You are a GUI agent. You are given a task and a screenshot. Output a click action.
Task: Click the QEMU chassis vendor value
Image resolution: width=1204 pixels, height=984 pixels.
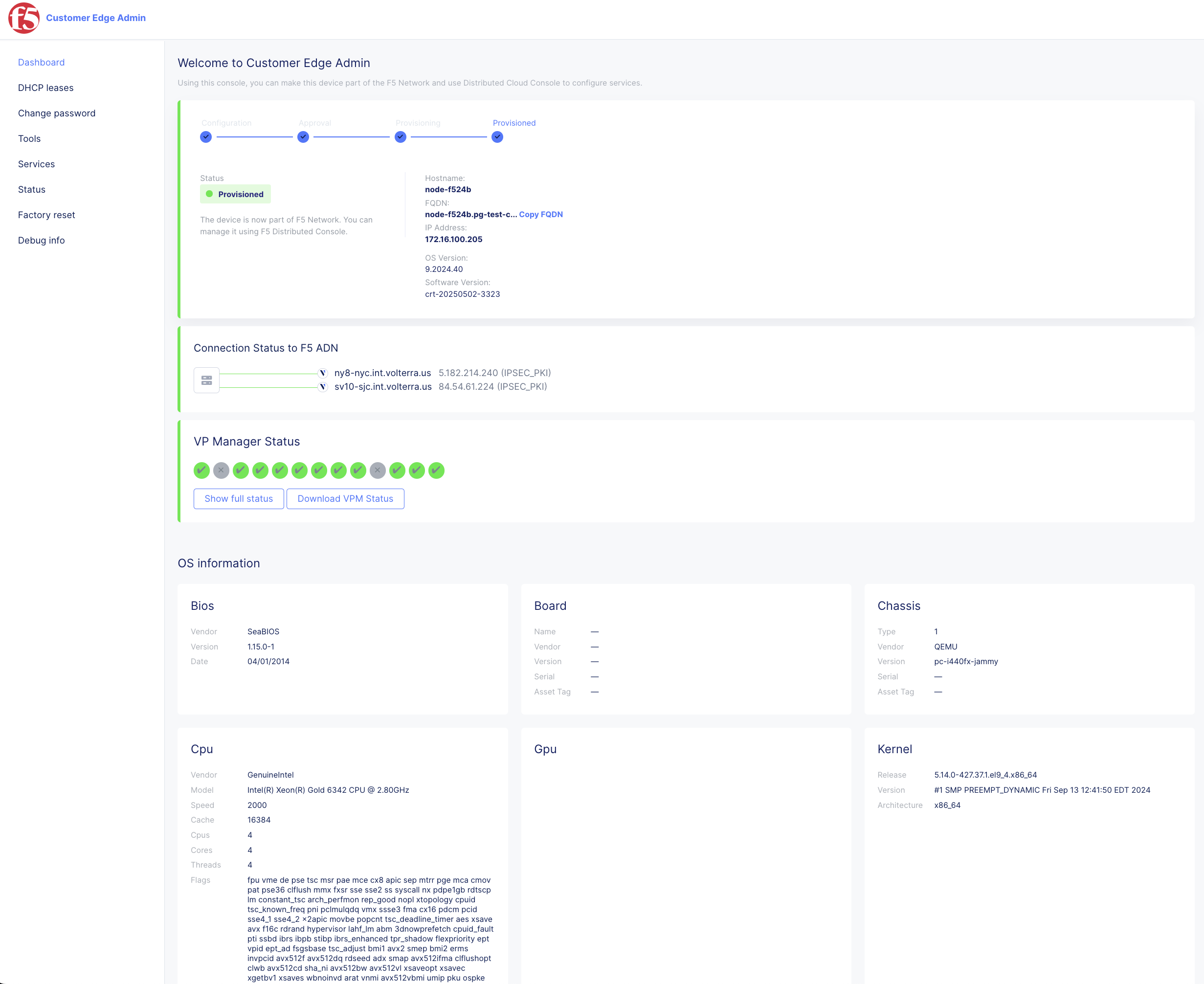click(945, 648)
